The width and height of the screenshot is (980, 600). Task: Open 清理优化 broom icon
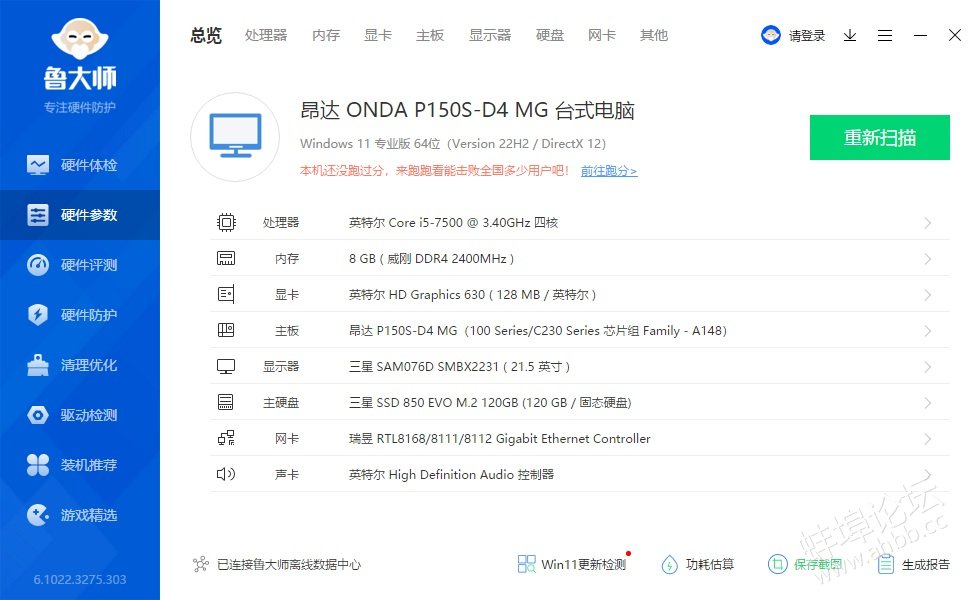(x=38, y=365)
